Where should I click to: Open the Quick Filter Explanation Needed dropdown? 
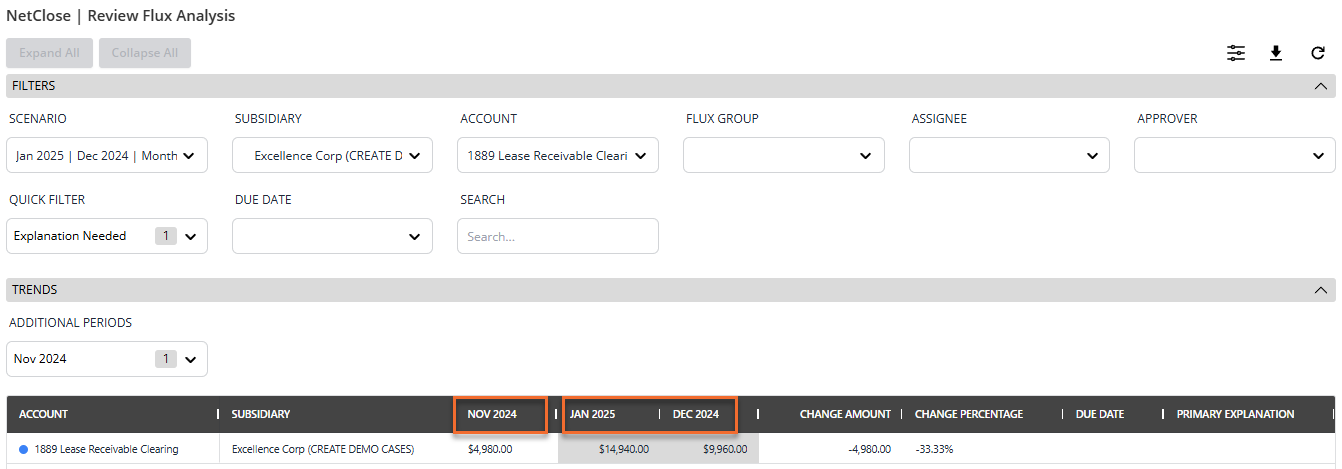[x=107, y=236]
